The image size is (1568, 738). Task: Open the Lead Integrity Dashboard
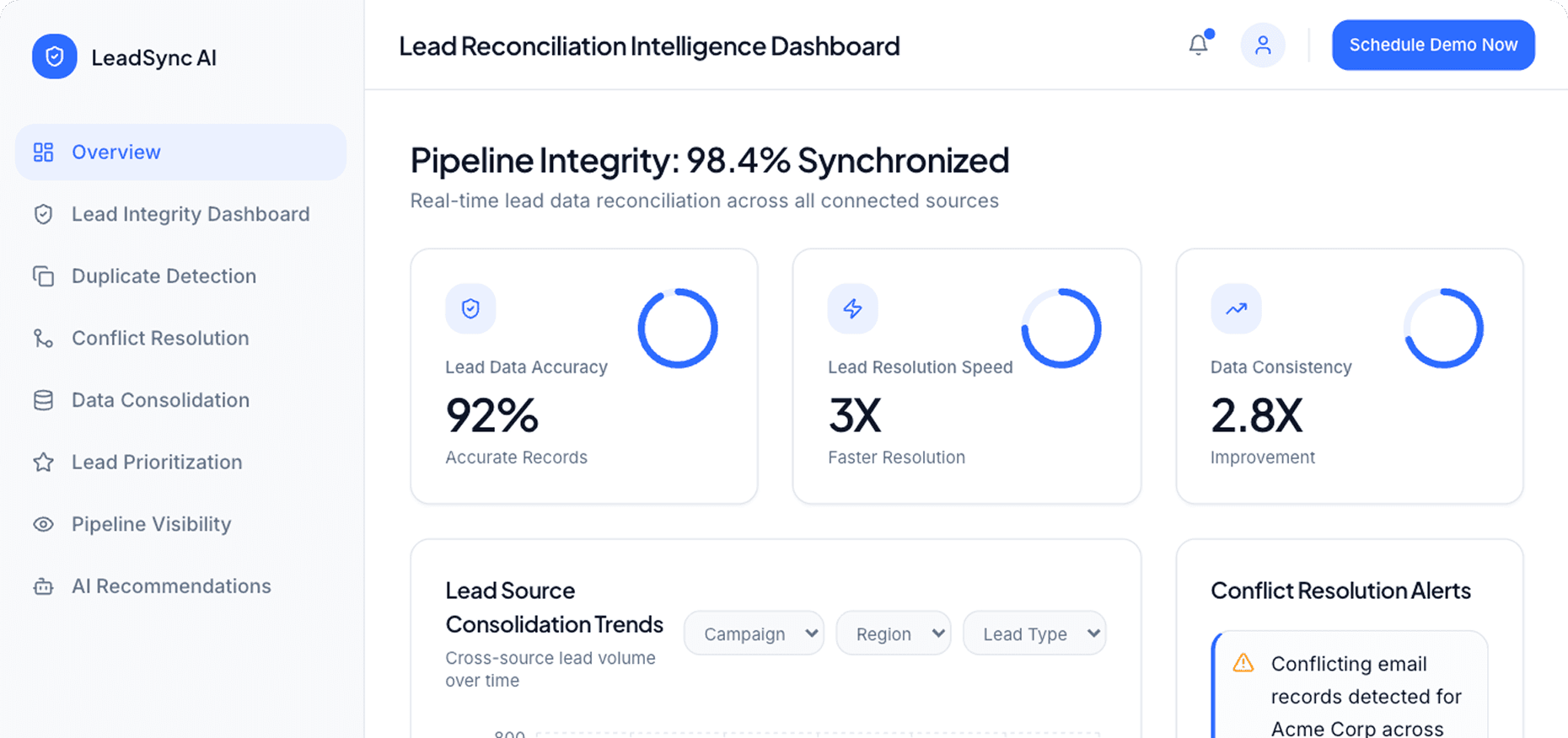190,214
